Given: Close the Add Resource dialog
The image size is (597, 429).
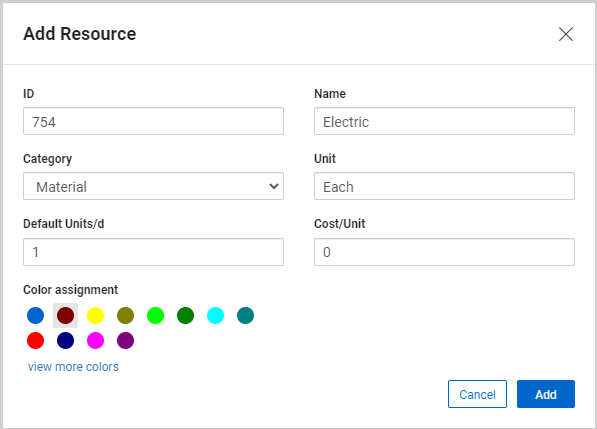Looking at the screenshot, I should (566, 34).
